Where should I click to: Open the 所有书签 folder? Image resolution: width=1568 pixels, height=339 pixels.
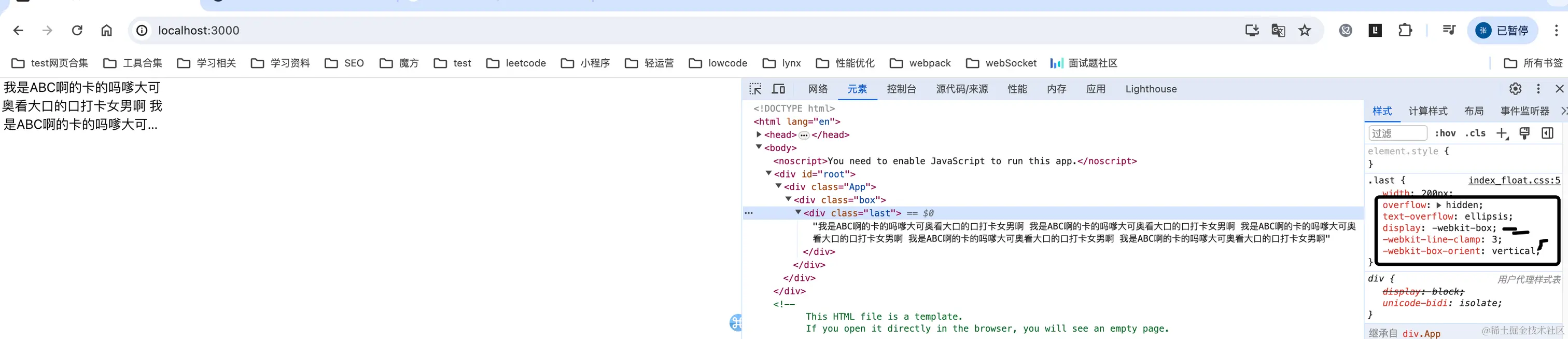(1533, 63)
